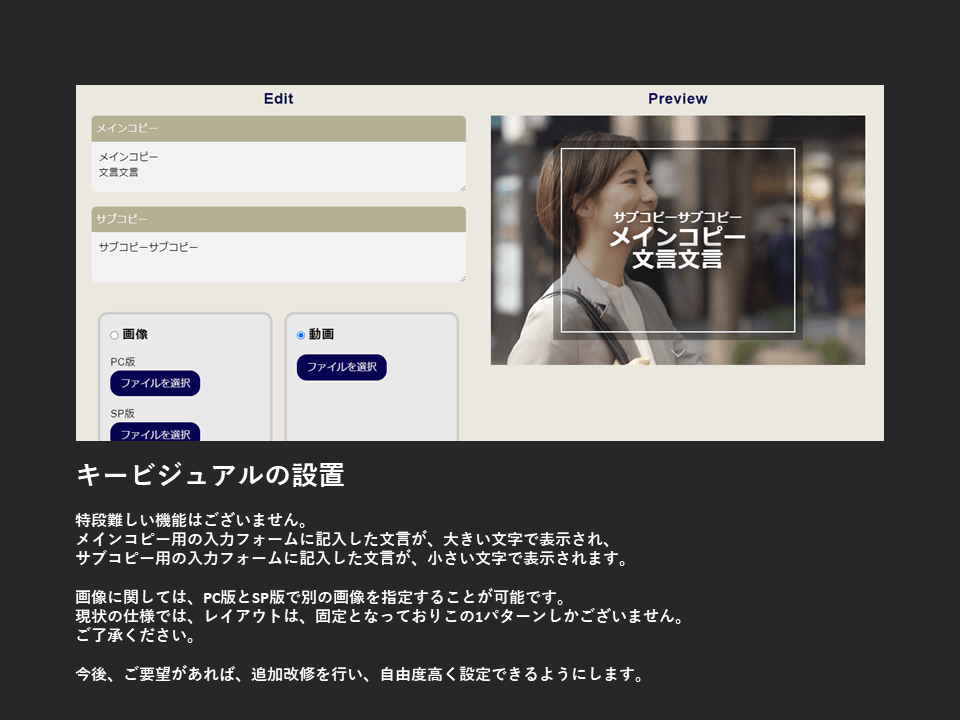Viewport: 960px width, 720px height.
Task: Click the Preview column heading
Action: click(677, 99)
